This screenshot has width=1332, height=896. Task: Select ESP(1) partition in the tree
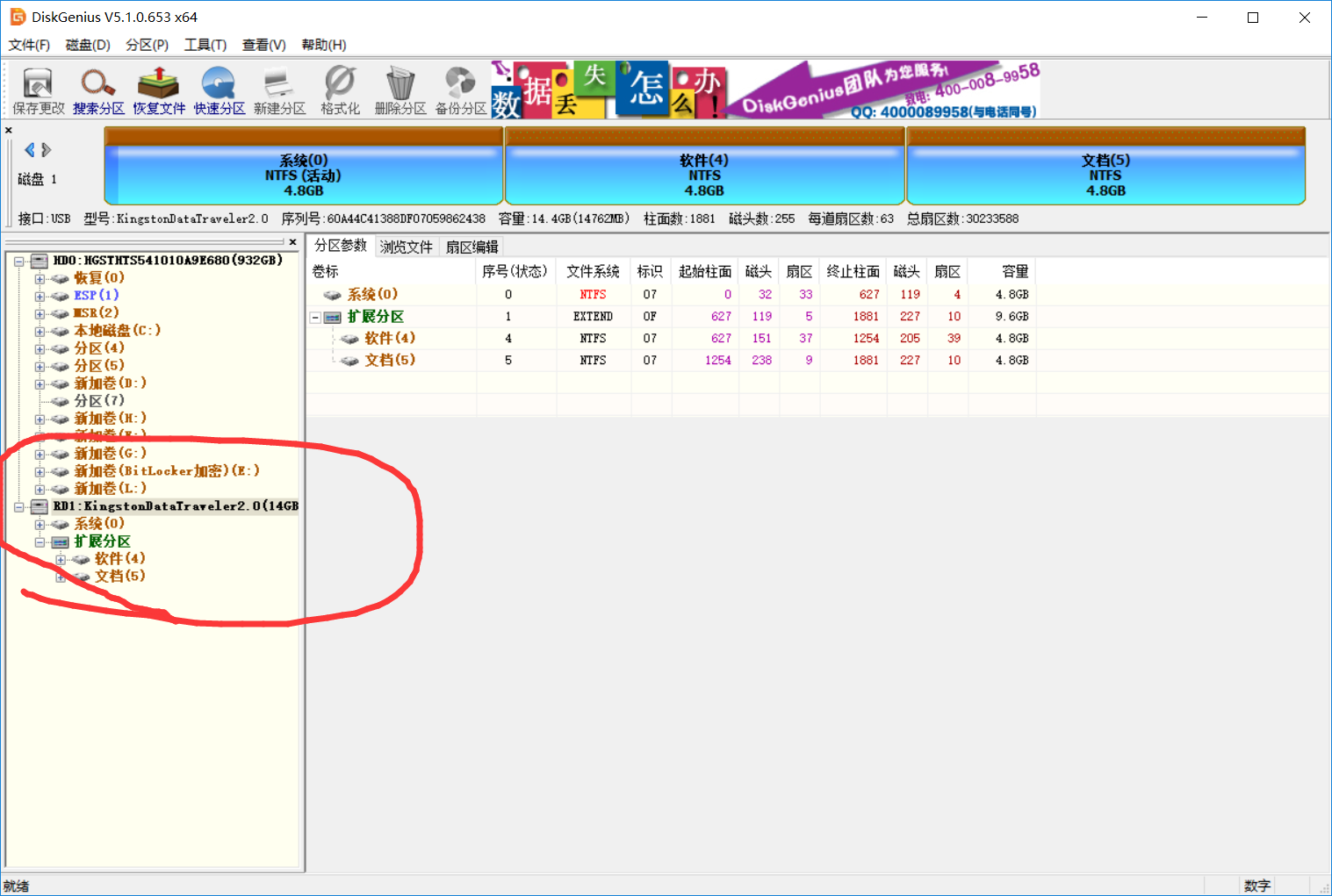[97, 296]
